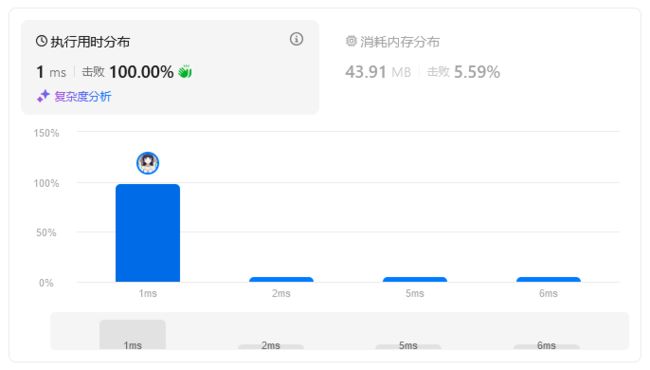
Task: Click the 100.00% runtime beat value
Action: point(141,72)
